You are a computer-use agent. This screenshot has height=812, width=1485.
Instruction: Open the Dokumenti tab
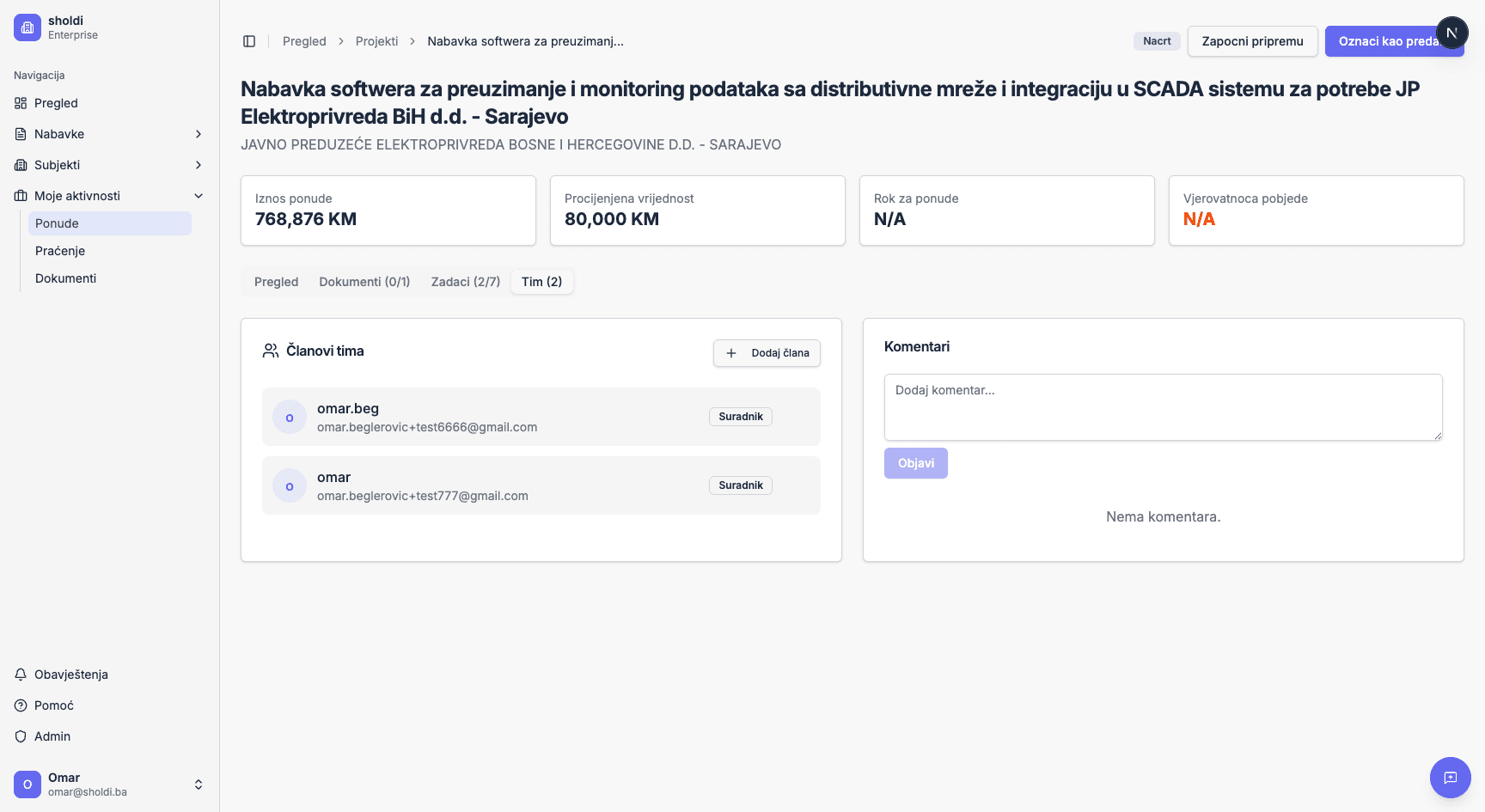click(x=364, y=282)
